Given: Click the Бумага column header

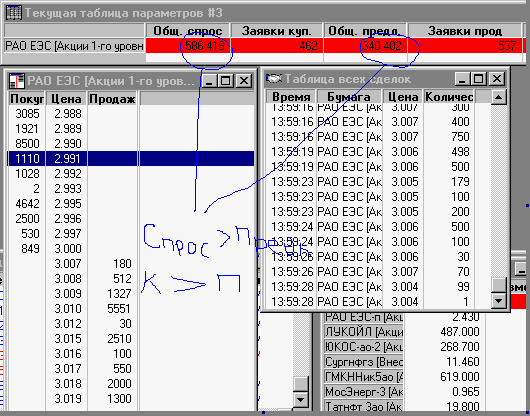Looking at the screenshot, I should pos(349,97).
